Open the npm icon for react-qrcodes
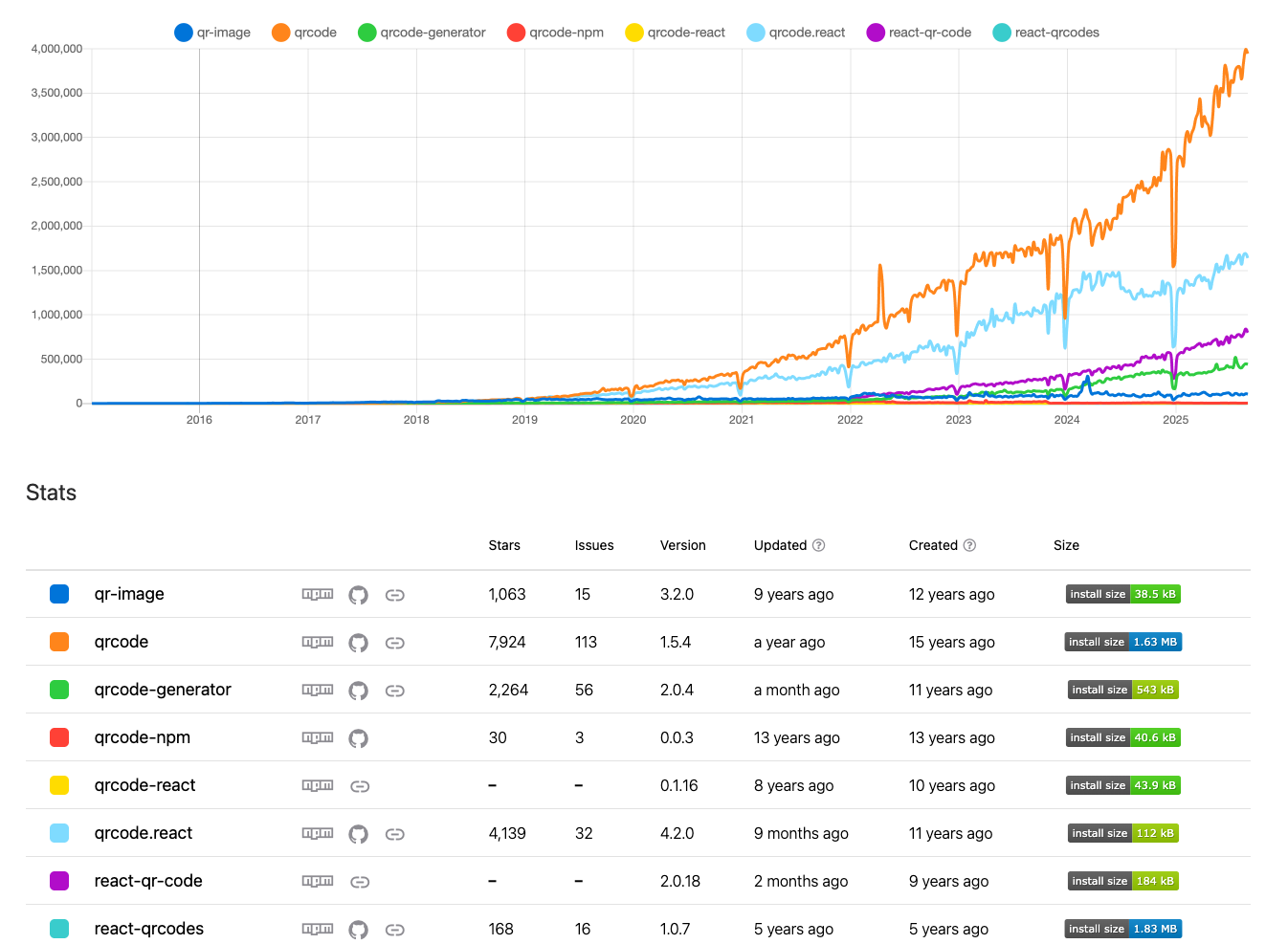 (318, 929)
